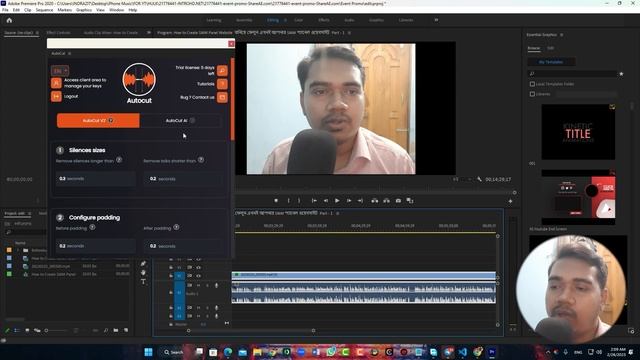Play the program monitor video

(x=337, y=200)
